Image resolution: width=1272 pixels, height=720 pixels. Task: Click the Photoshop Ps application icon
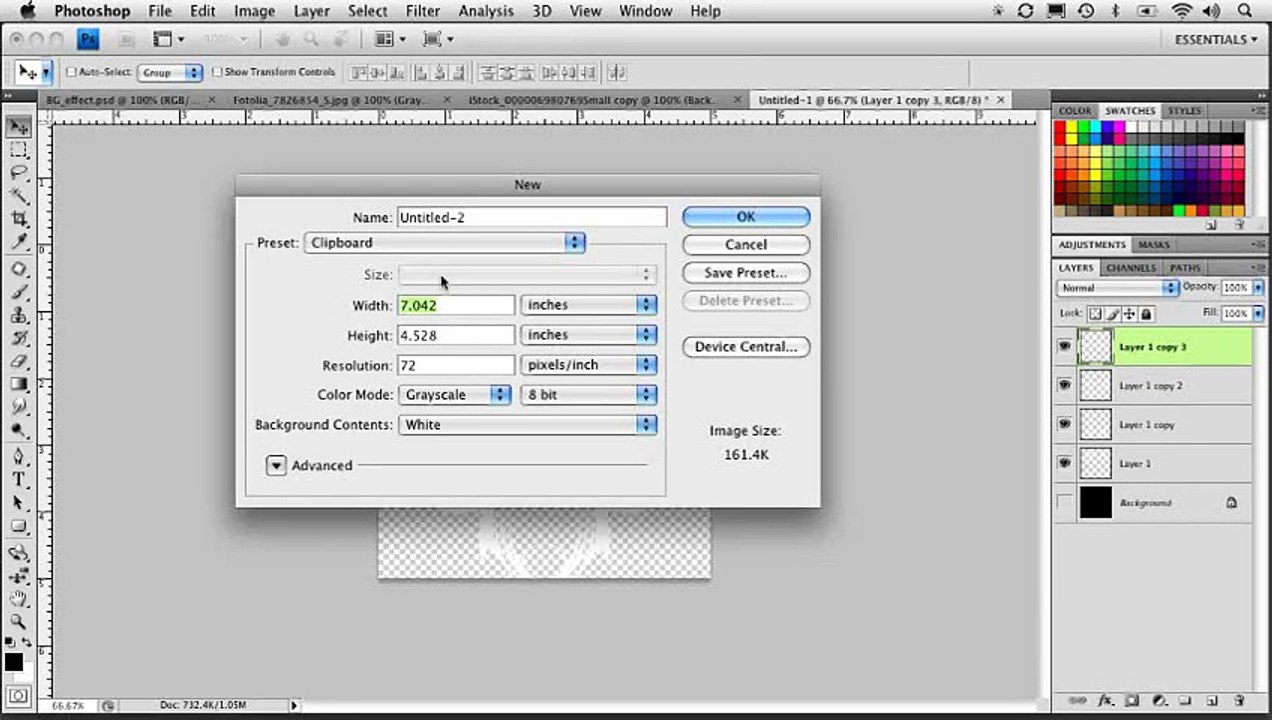[x=89, y=39]
